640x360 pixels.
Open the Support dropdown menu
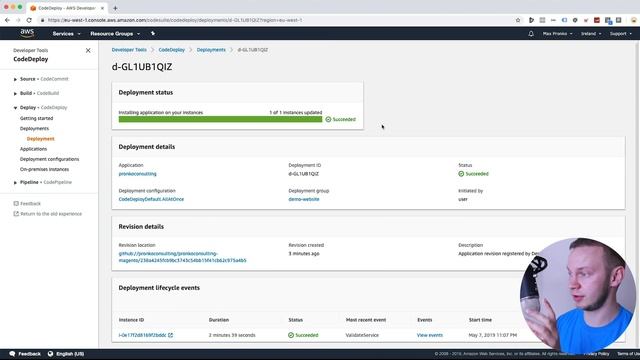point(621,34)
